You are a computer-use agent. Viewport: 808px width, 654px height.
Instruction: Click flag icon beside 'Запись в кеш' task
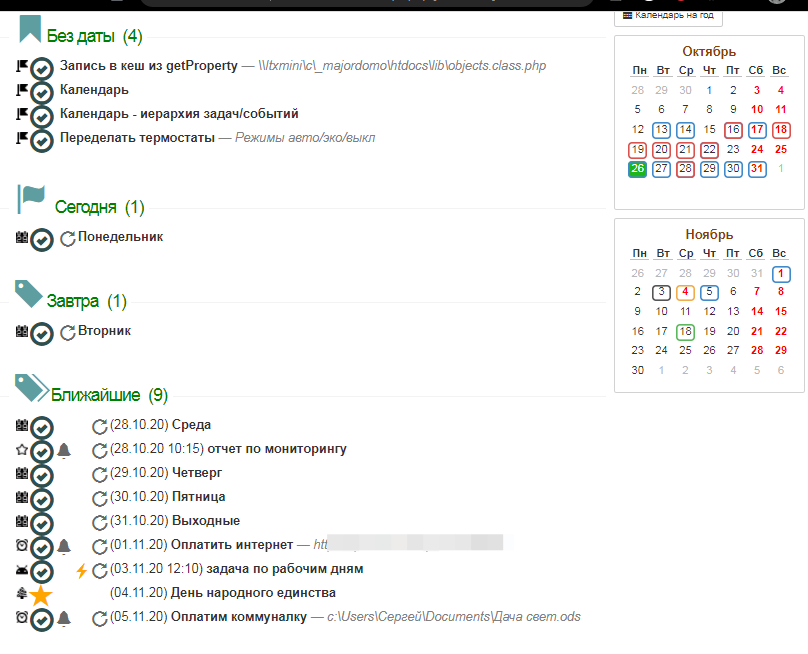(22, 66)
